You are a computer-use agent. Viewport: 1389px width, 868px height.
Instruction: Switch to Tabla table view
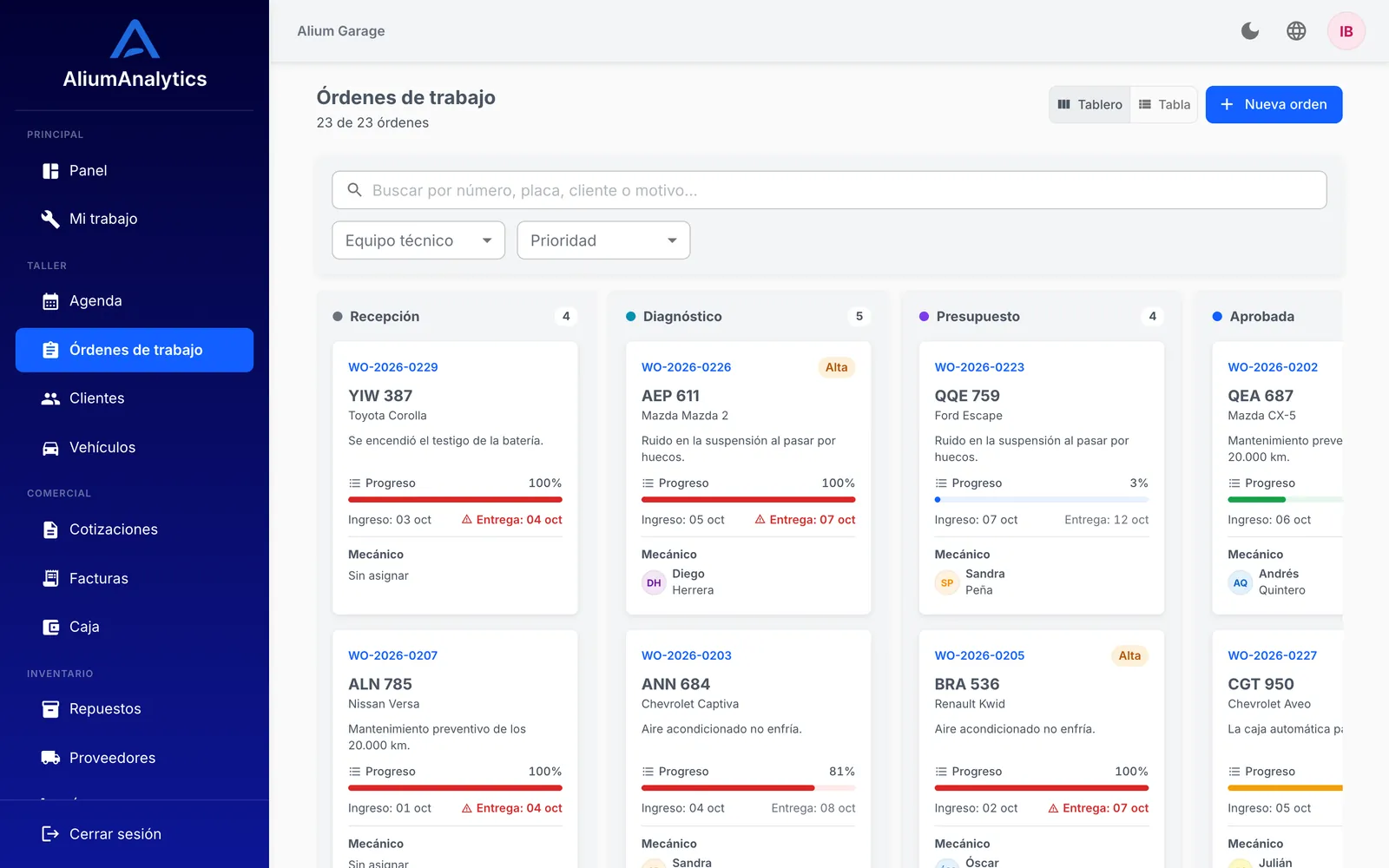1164,104
